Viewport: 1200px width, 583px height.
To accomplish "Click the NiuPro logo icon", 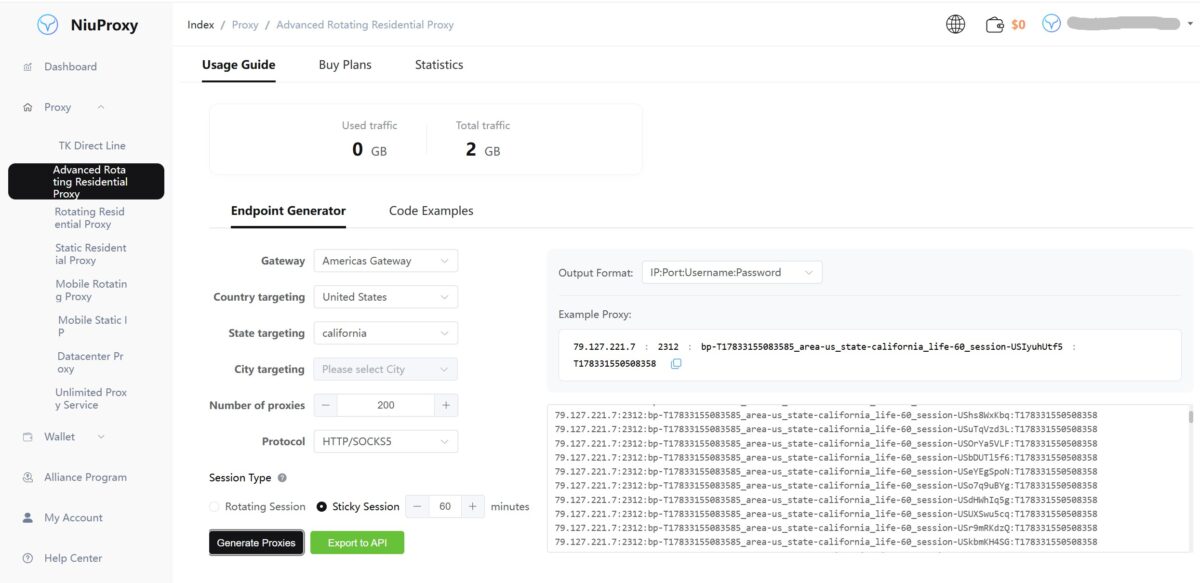I will pos(47,25).
